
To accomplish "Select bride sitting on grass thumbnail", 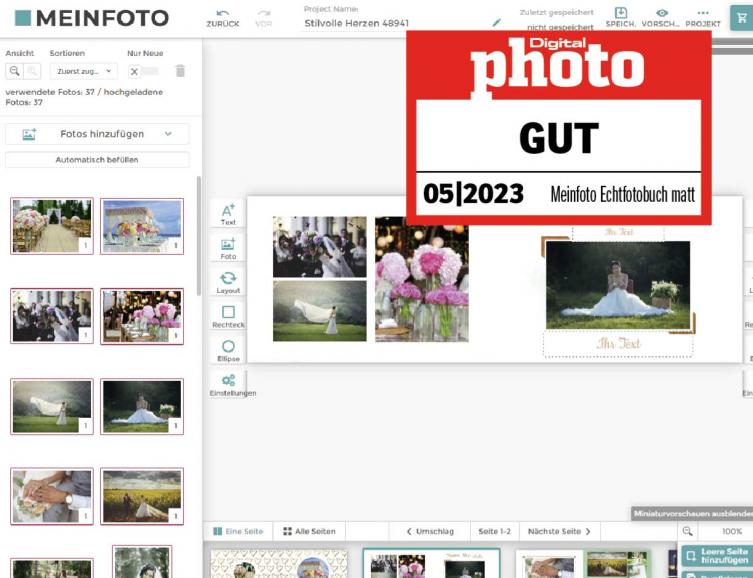I will [x=142, y=406].
